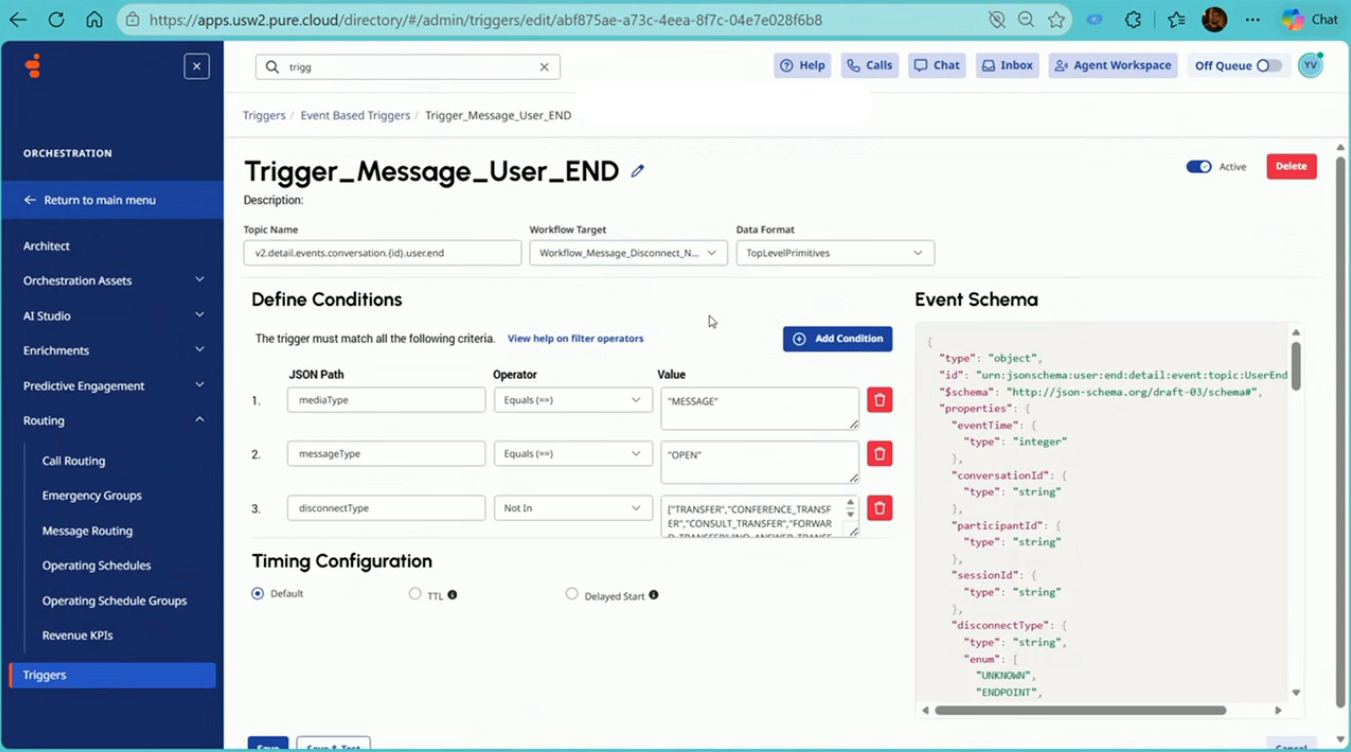
Task: Click the Add Condition button
Action: click(x=837, y=339)
